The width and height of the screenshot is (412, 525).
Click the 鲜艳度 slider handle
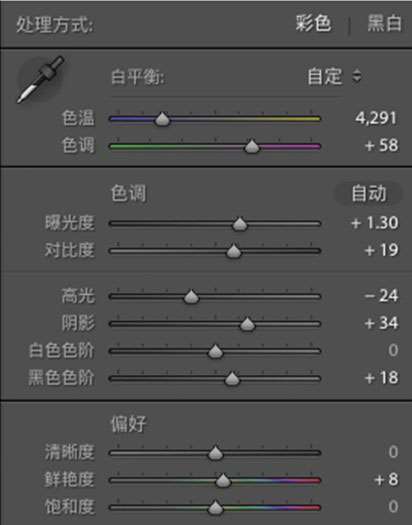pos(223,480)
